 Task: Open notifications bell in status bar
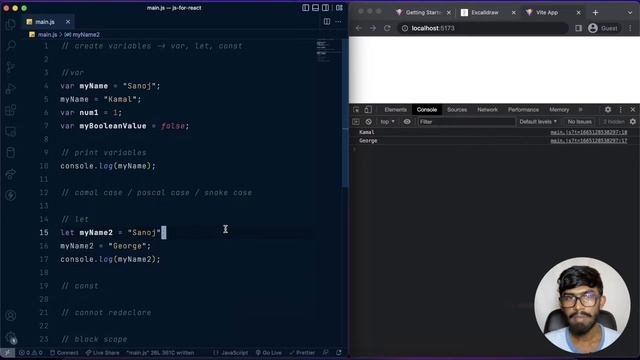[338, 353]
